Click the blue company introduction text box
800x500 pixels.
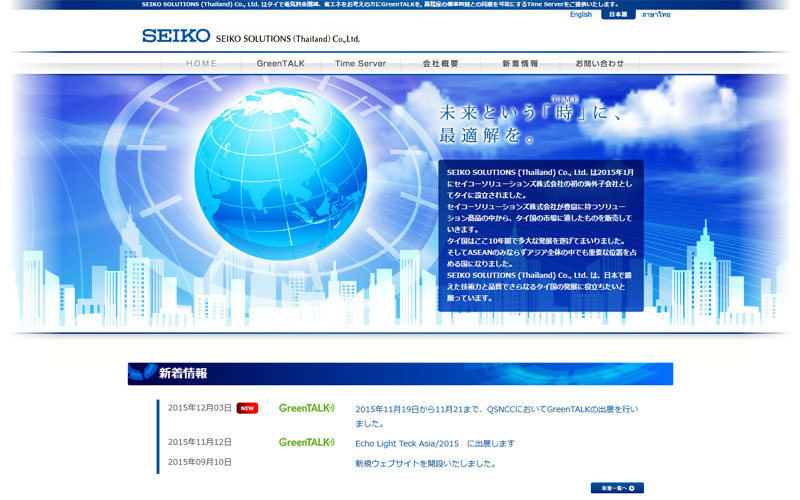(x=541, y=236)
